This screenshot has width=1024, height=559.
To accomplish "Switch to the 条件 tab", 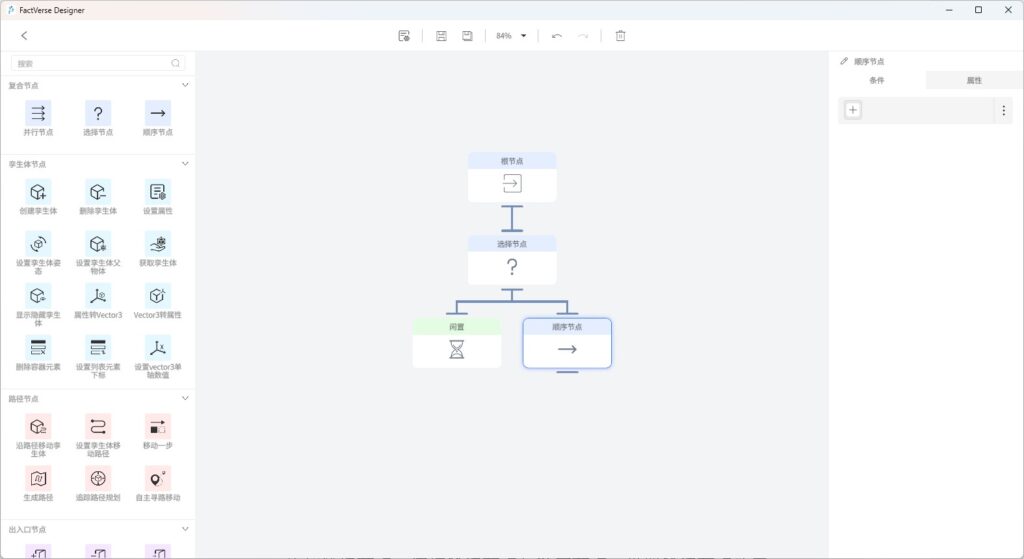I will pyautogui.click(x=877, y=80).
